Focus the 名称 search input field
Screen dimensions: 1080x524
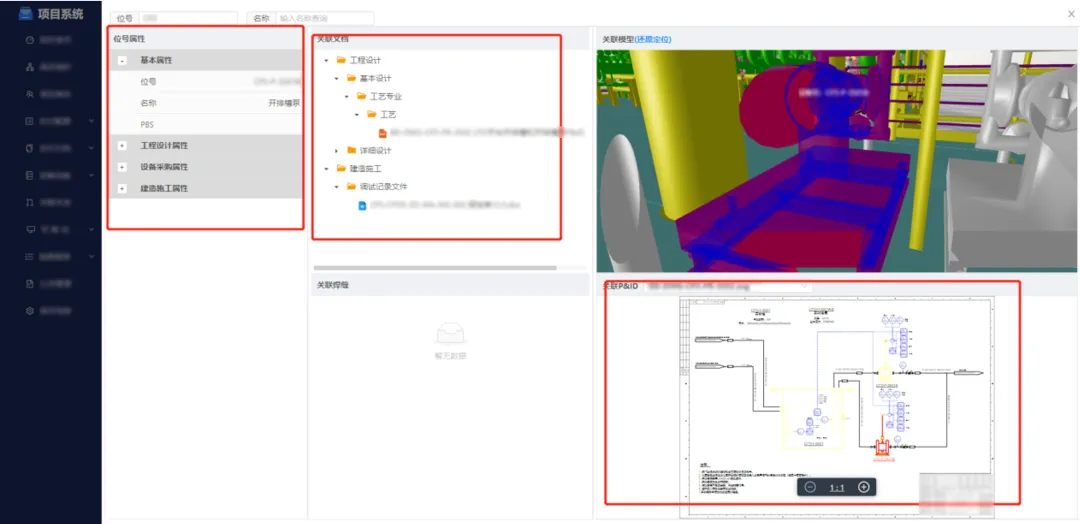pyautogui.click(x=324, y=18)
